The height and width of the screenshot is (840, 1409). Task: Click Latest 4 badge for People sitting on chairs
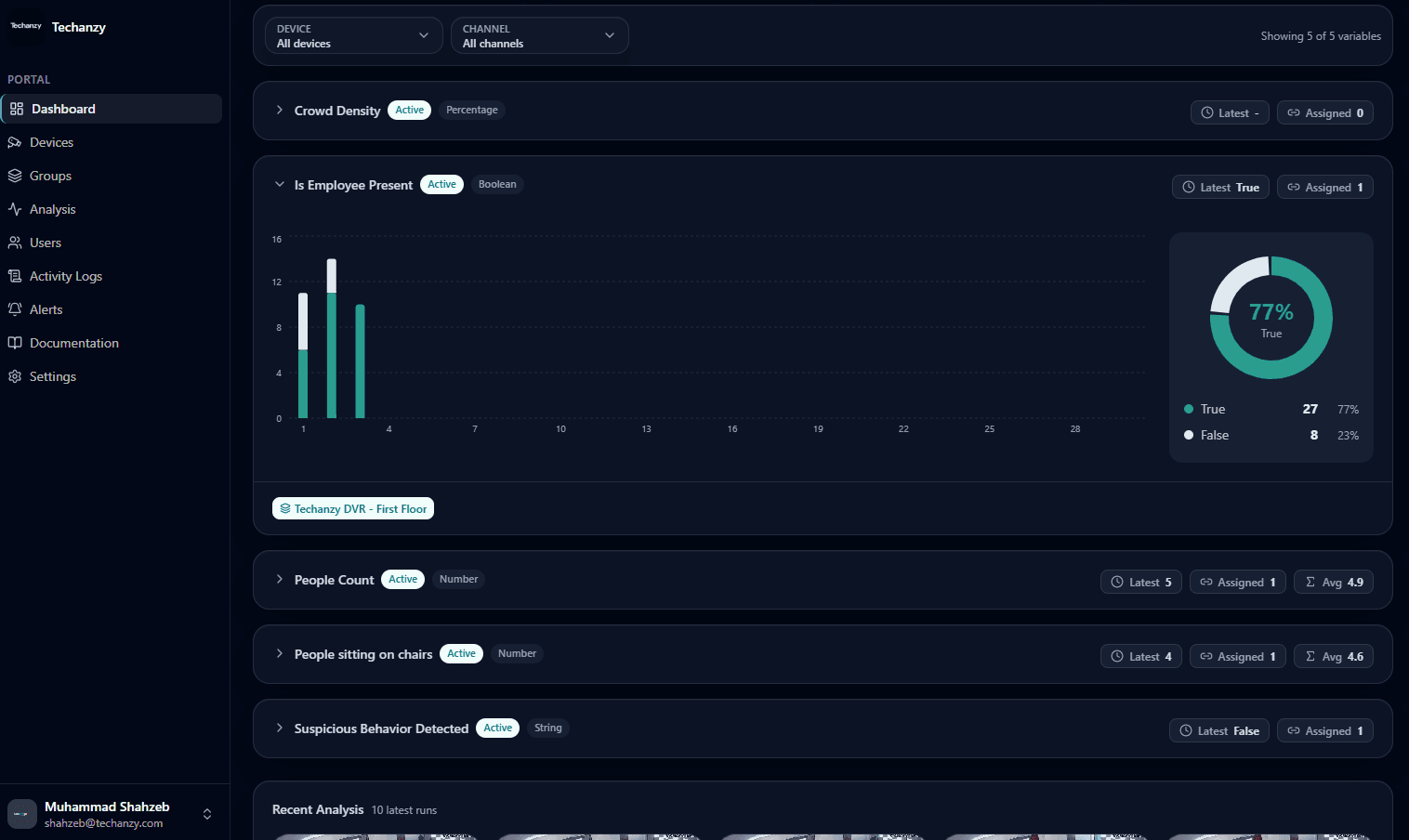click(x=1141, y=656)
